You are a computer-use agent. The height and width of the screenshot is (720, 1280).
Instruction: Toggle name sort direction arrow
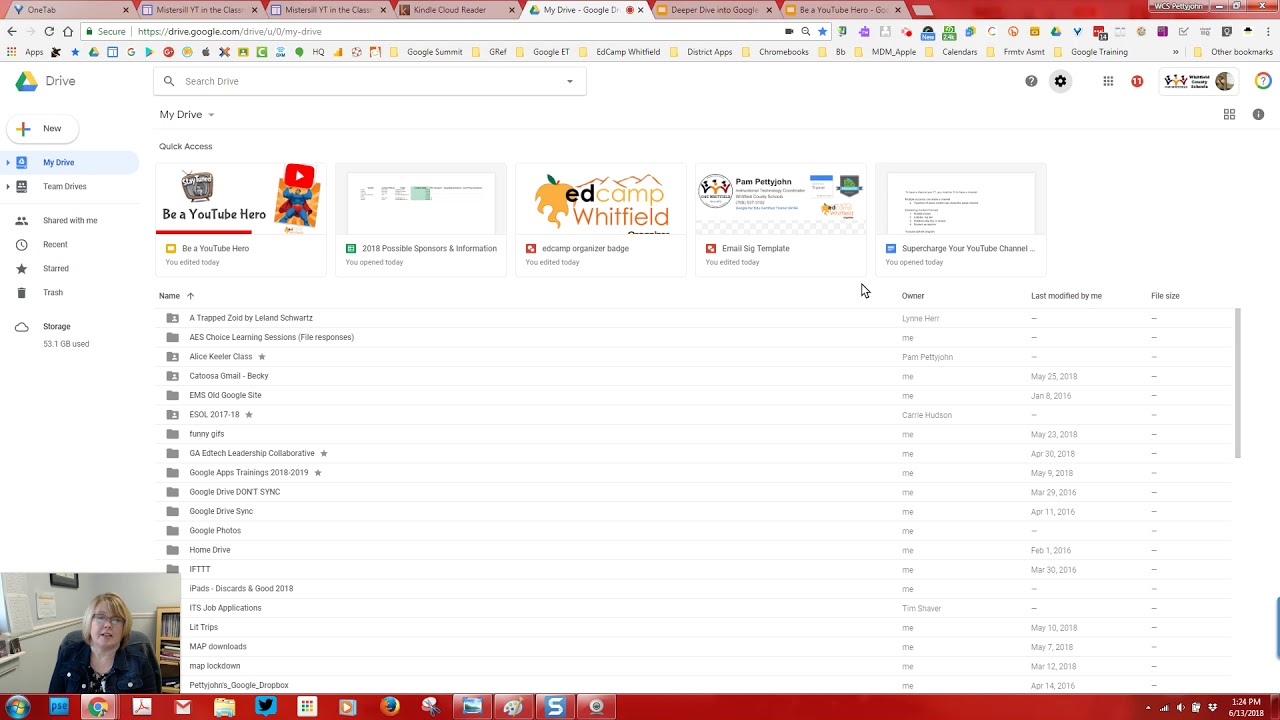click(190, 296)
